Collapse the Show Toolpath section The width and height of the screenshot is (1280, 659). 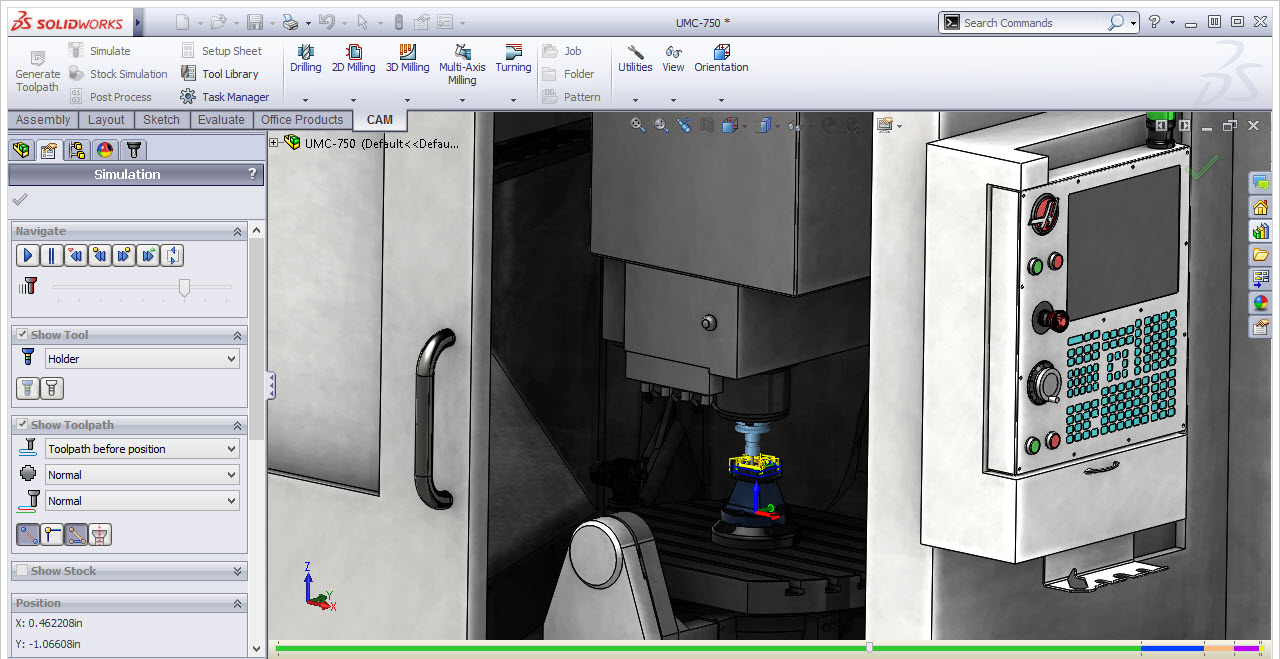pos(237,425)
